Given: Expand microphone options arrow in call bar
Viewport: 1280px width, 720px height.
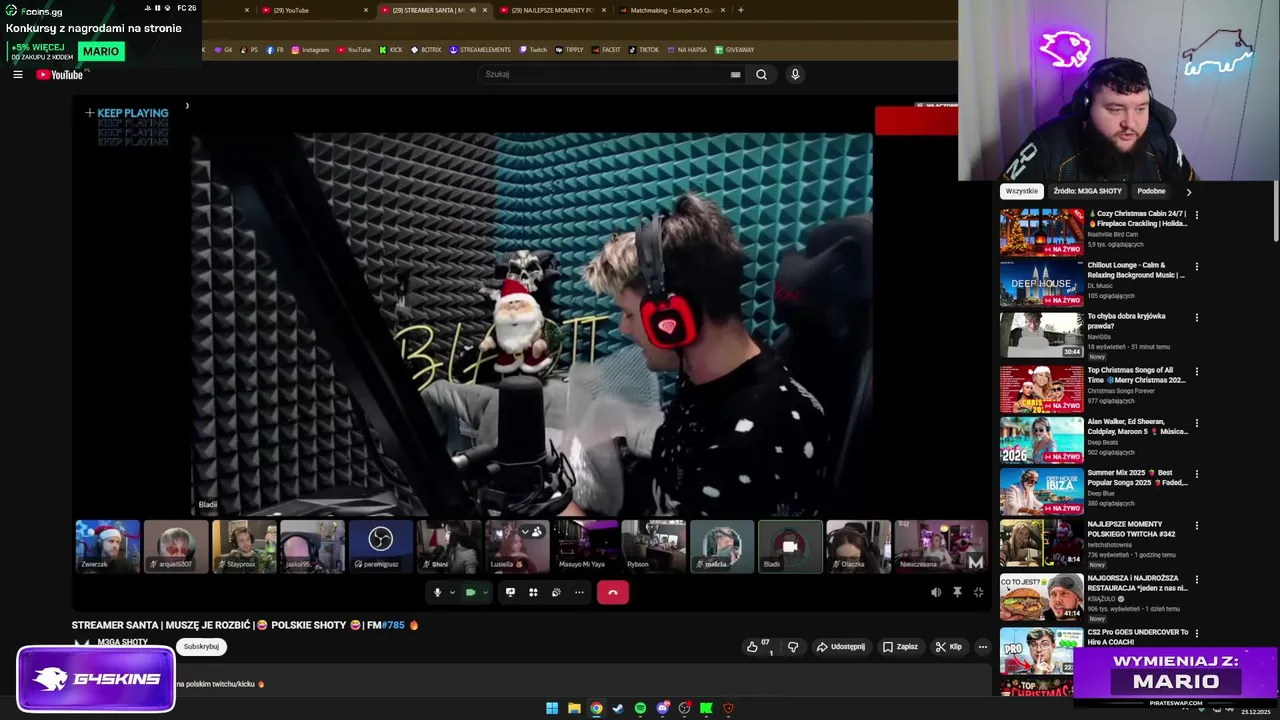Looking at the screenshot, I should click(452, 592).
